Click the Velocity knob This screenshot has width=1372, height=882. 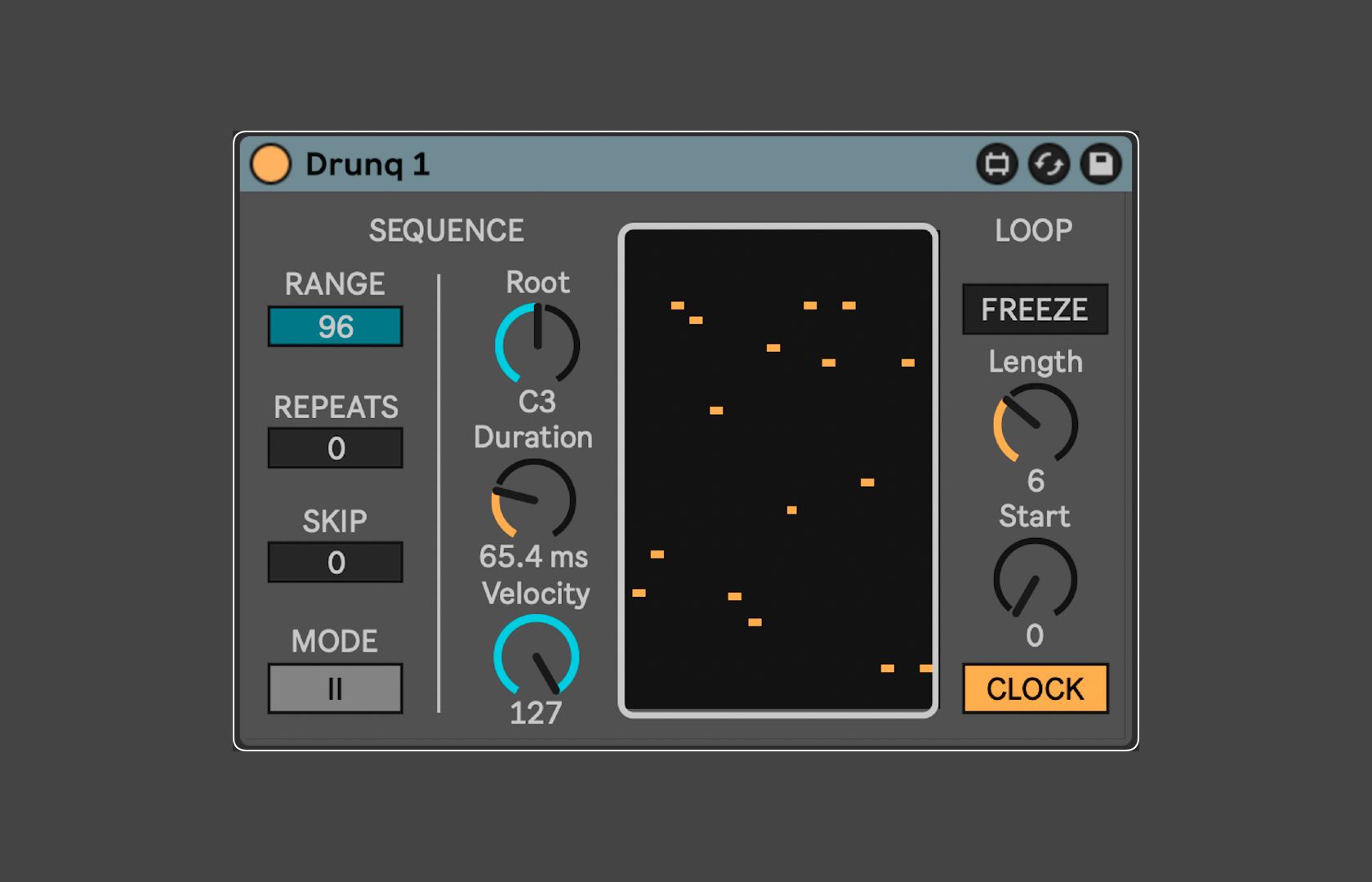coord(537,657)
